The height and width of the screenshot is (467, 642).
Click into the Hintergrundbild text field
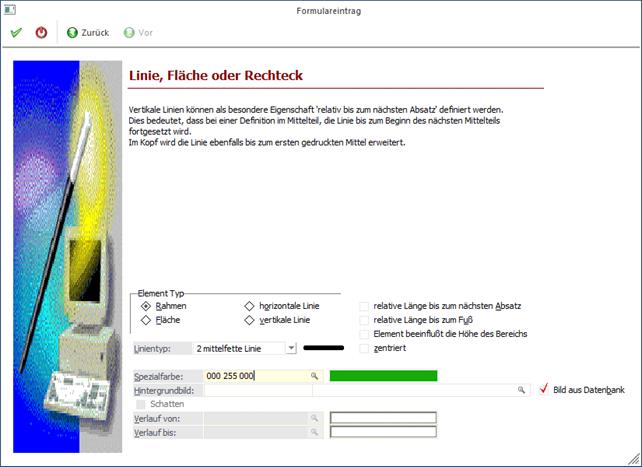coord(358,390)
